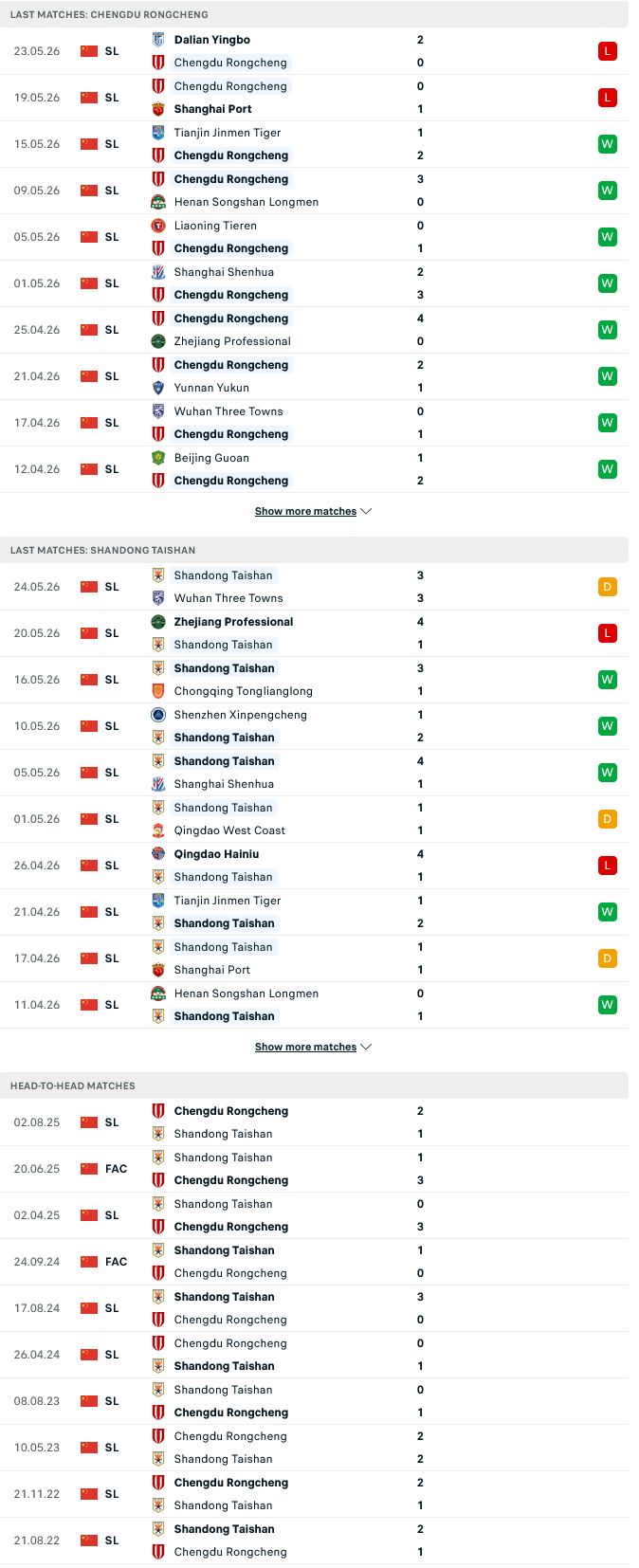Screen dimensions: 639x1568
Task: Click the China flag in the 23.05.26 match row
Action: coord(89,51)
